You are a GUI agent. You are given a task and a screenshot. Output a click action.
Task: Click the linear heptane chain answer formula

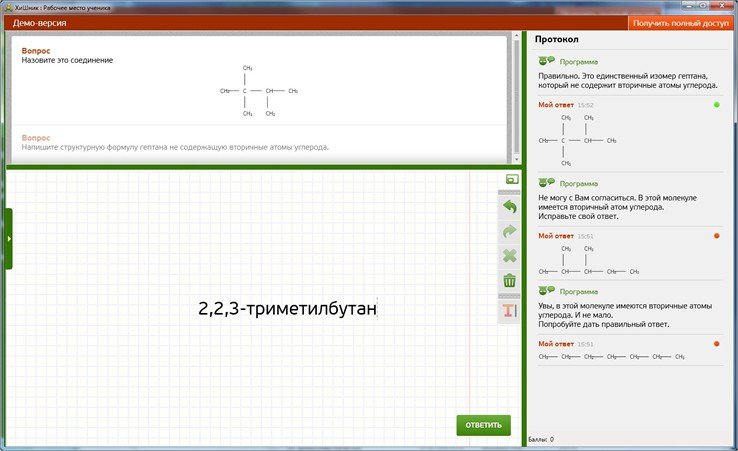click(611, 357)
